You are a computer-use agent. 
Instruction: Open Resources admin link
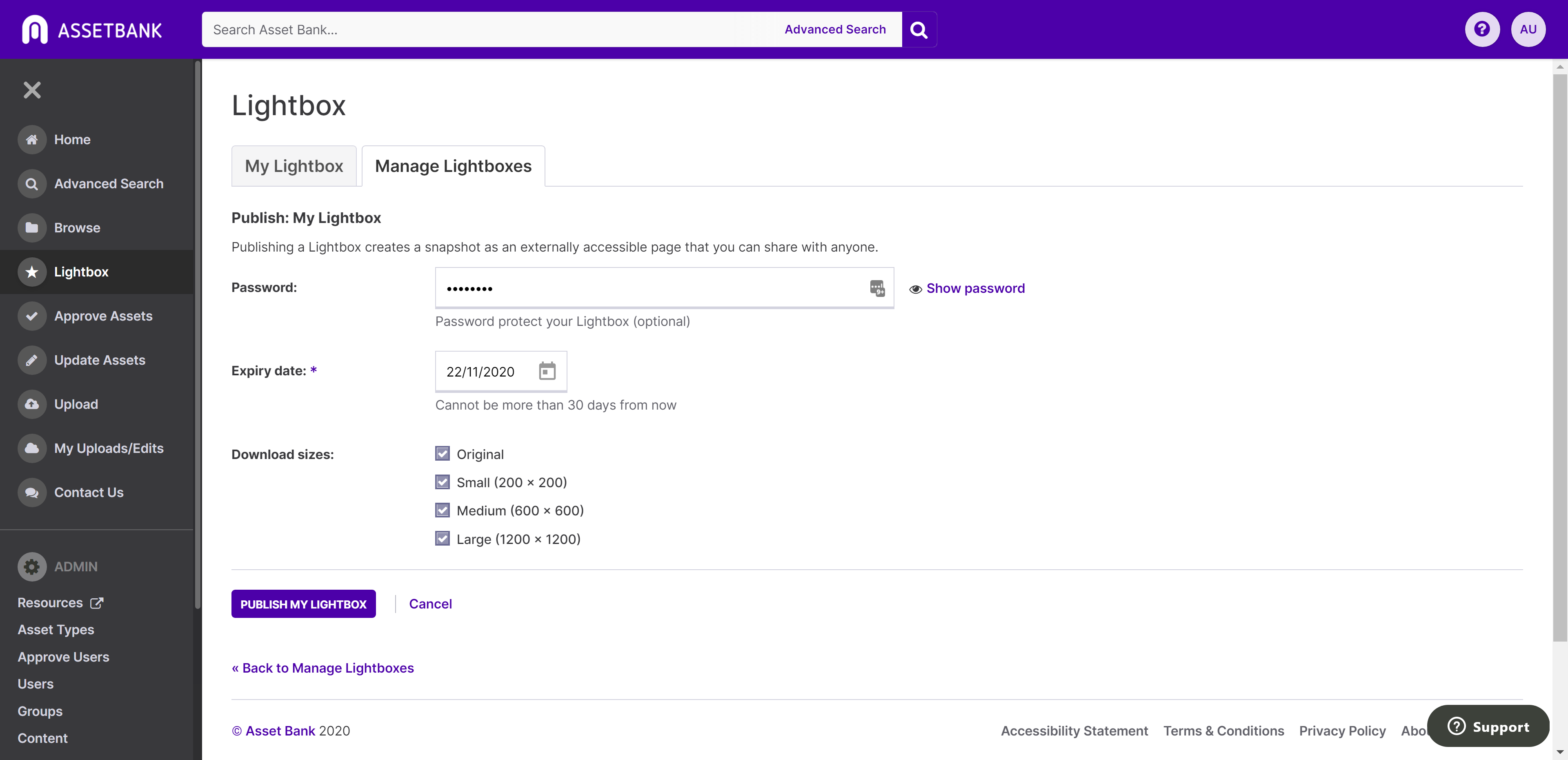pyautogui.click(x=50, y=603)
